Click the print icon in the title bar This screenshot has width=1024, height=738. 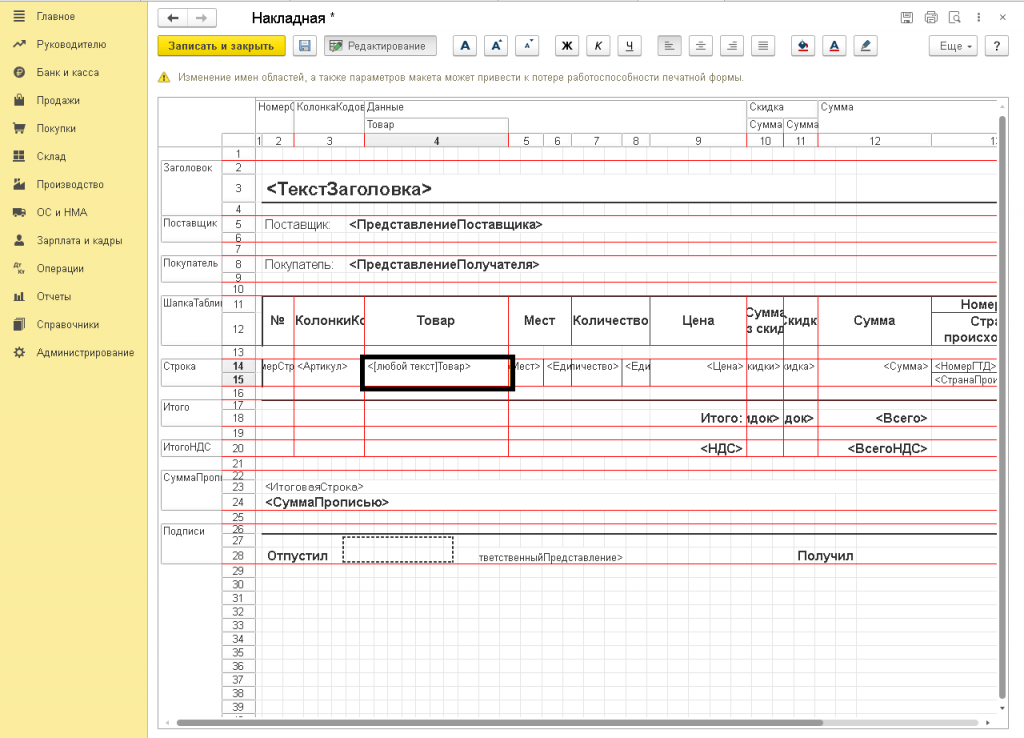(x=931, y=17)
